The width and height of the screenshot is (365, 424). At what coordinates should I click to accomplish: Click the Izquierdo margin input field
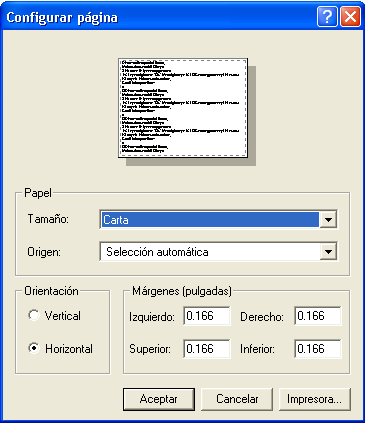coord(207,316)
